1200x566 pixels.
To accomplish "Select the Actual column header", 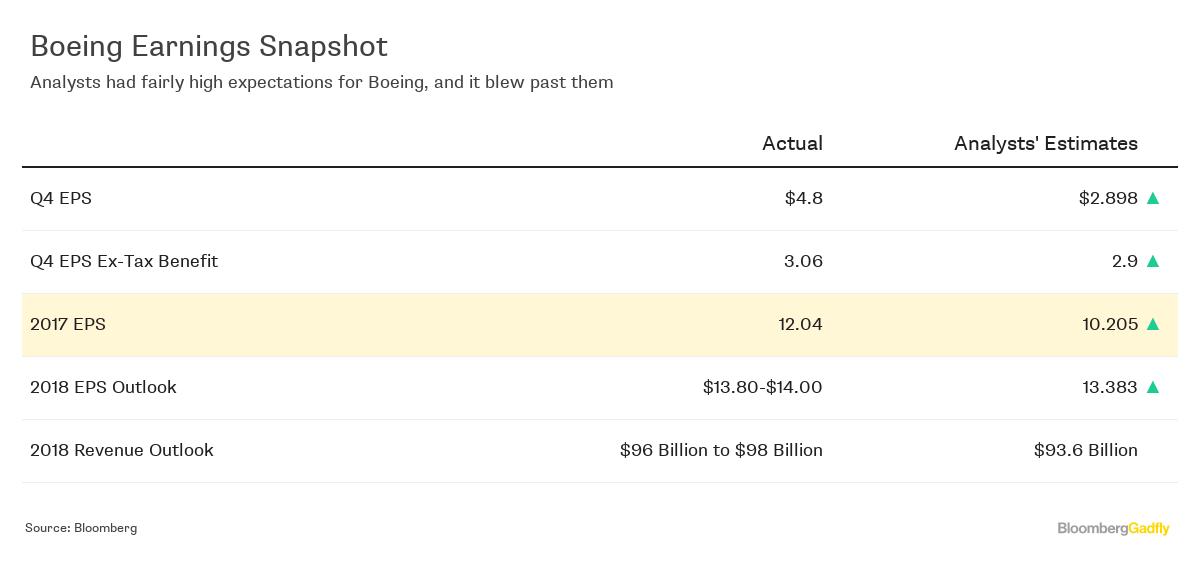I will (x=792, y=143).
